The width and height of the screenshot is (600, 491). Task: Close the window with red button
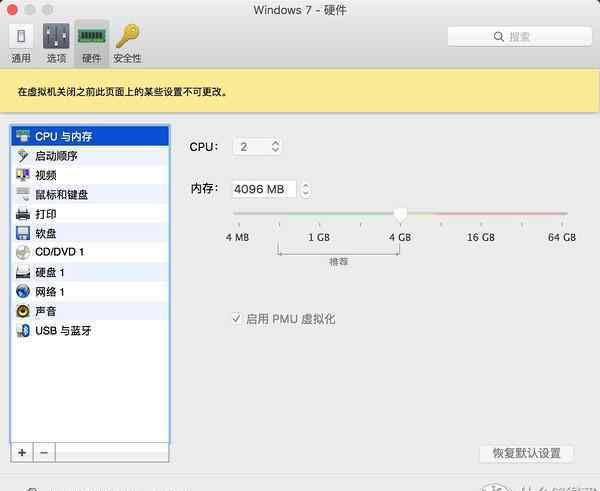(x=12, y=10)
